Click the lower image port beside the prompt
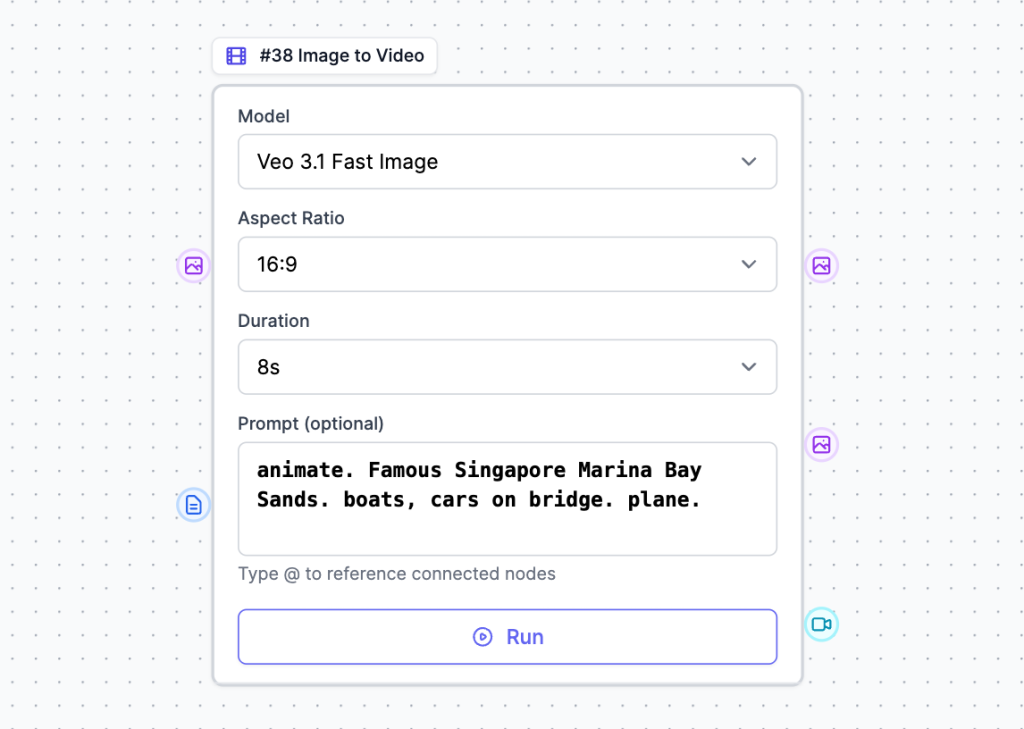 click(x=821, y=444)
